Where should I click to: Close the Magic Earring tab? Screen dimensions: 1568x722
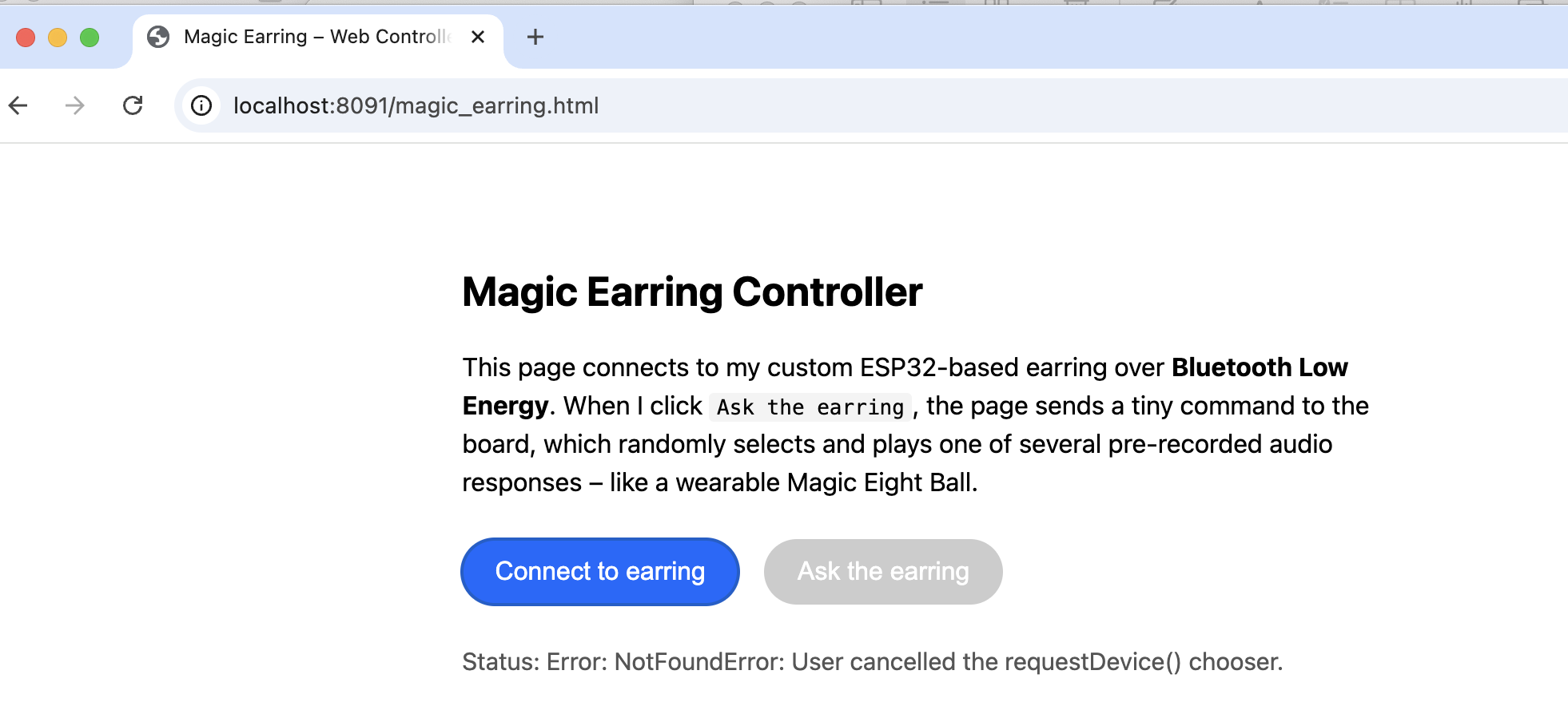click(x=478, y=37)
